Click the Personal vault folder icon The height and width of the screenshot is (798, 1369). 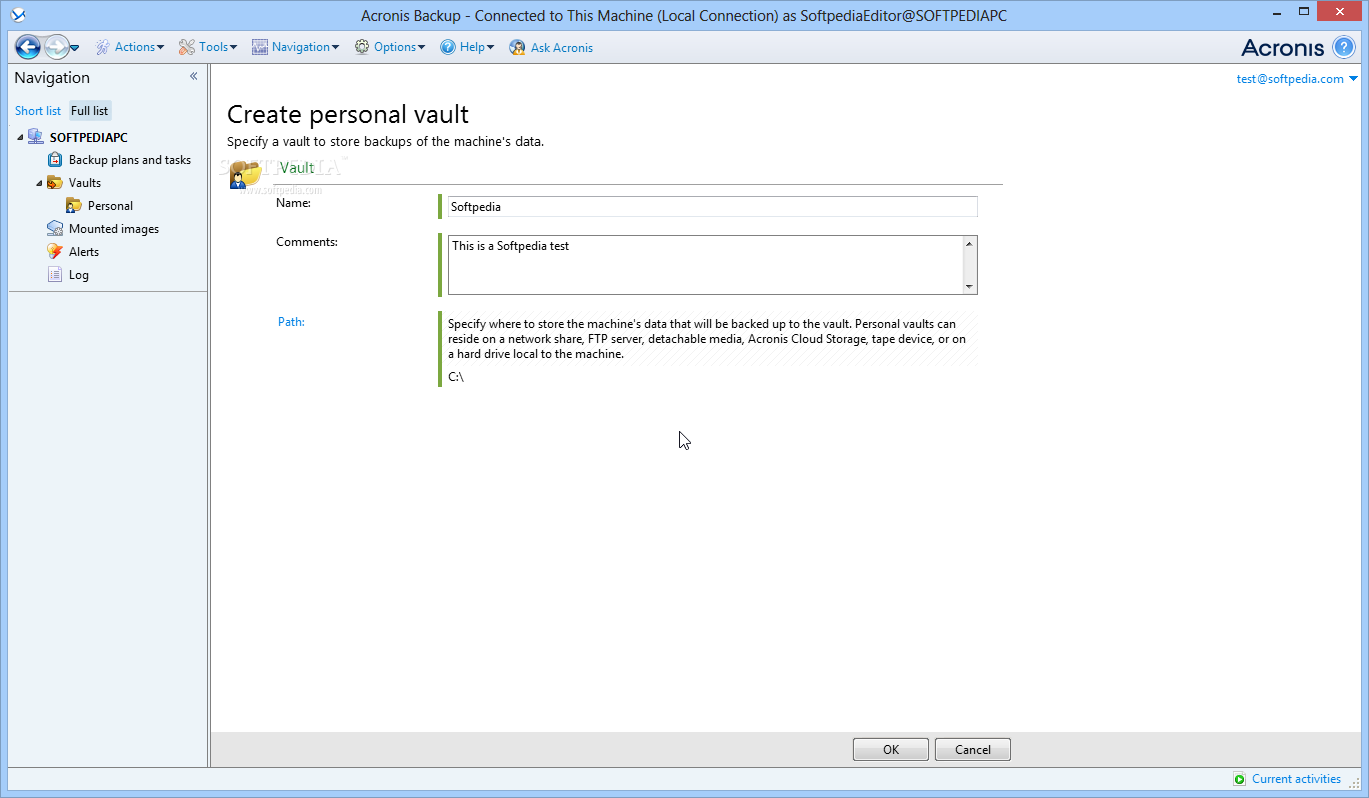(74, 206)
